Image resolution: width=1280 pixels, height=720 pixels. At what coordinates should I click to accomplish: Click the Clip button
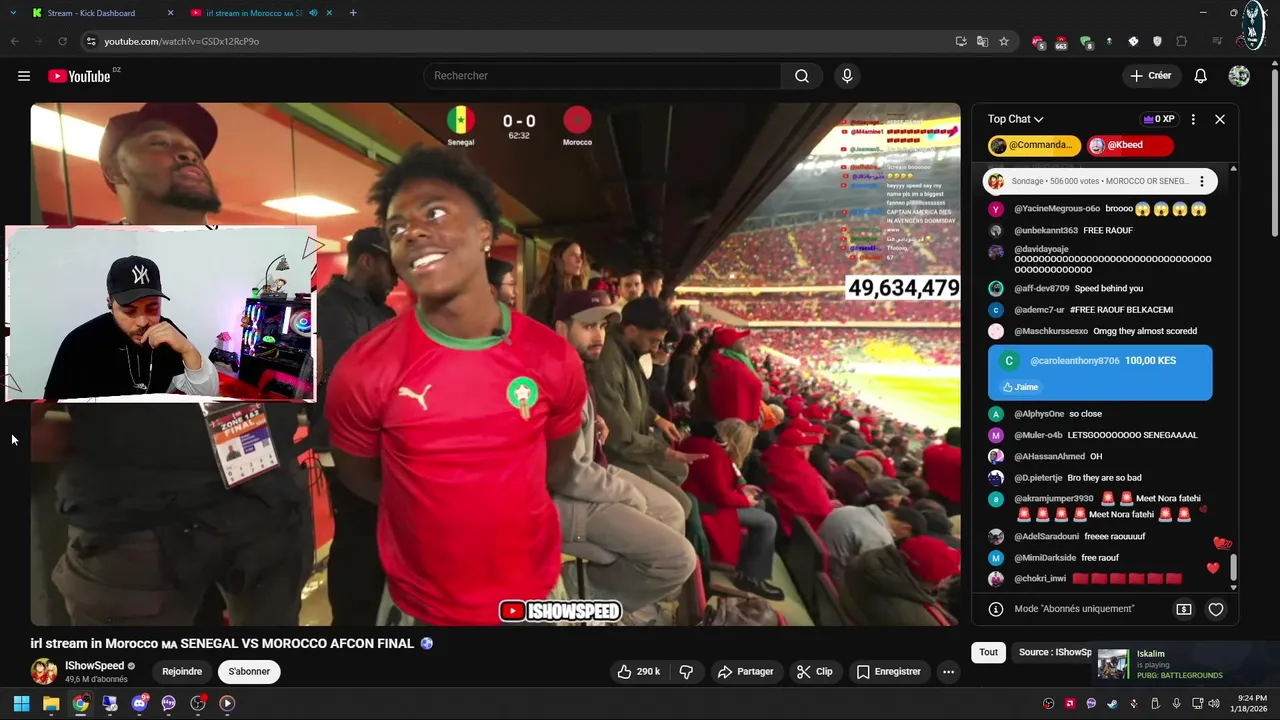pos(814,672)
